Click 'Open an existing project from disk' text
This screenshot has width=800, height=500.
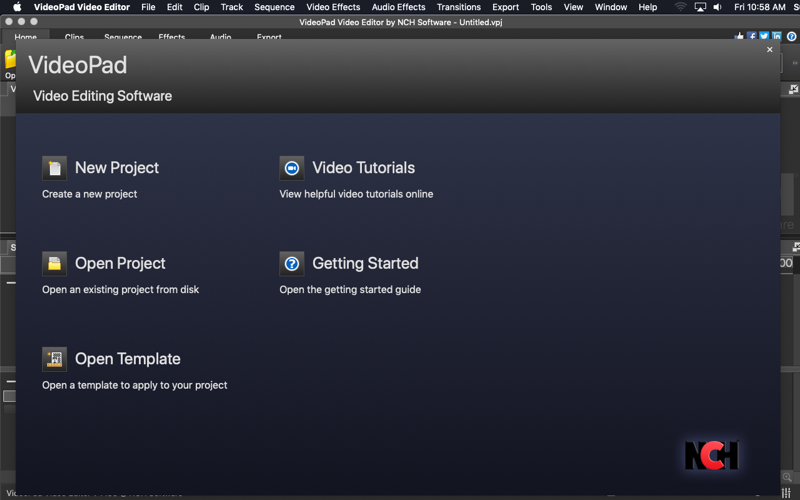pos(120,289)
